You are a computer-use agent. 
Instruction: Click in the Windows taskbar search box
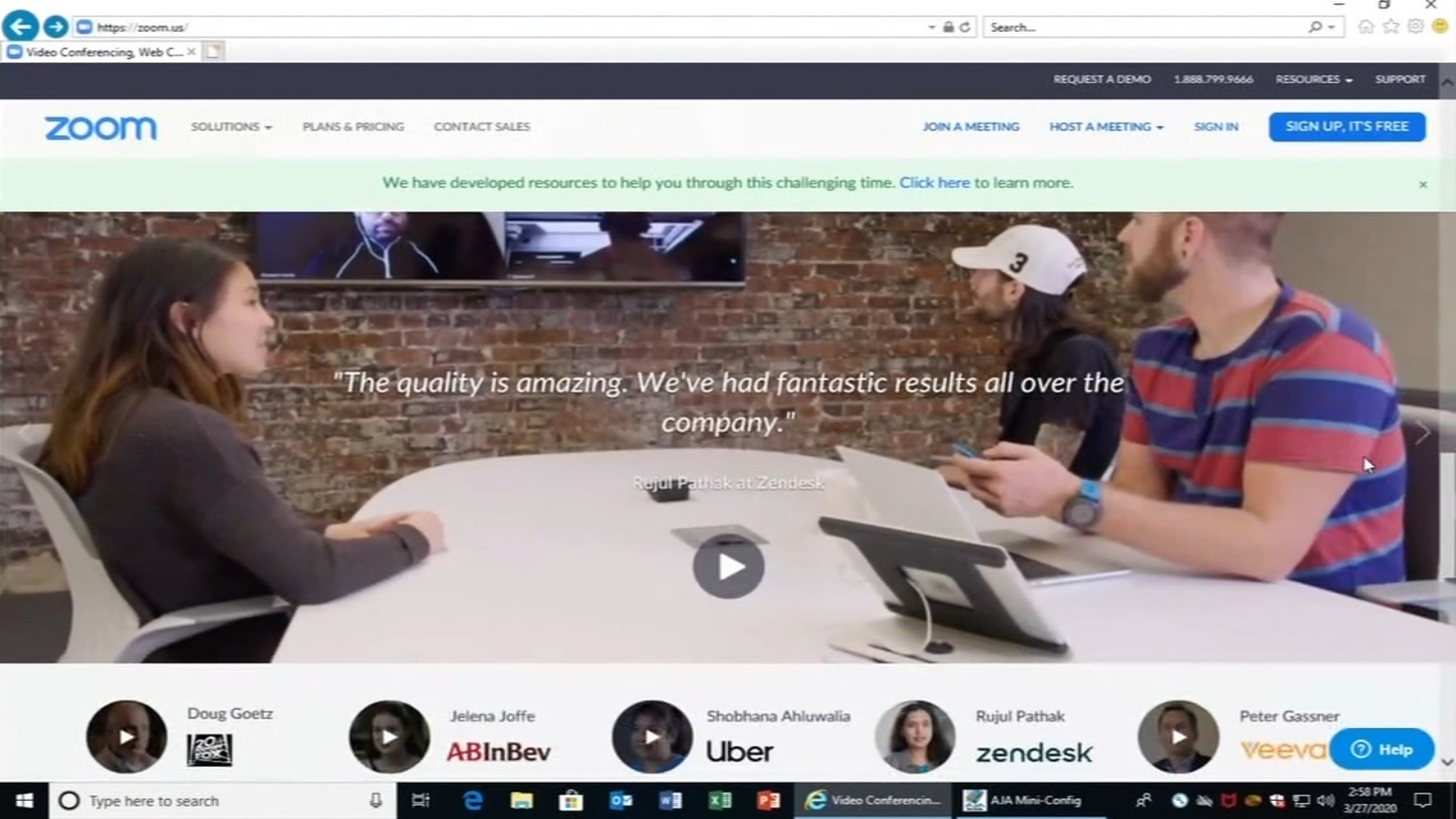223,801
